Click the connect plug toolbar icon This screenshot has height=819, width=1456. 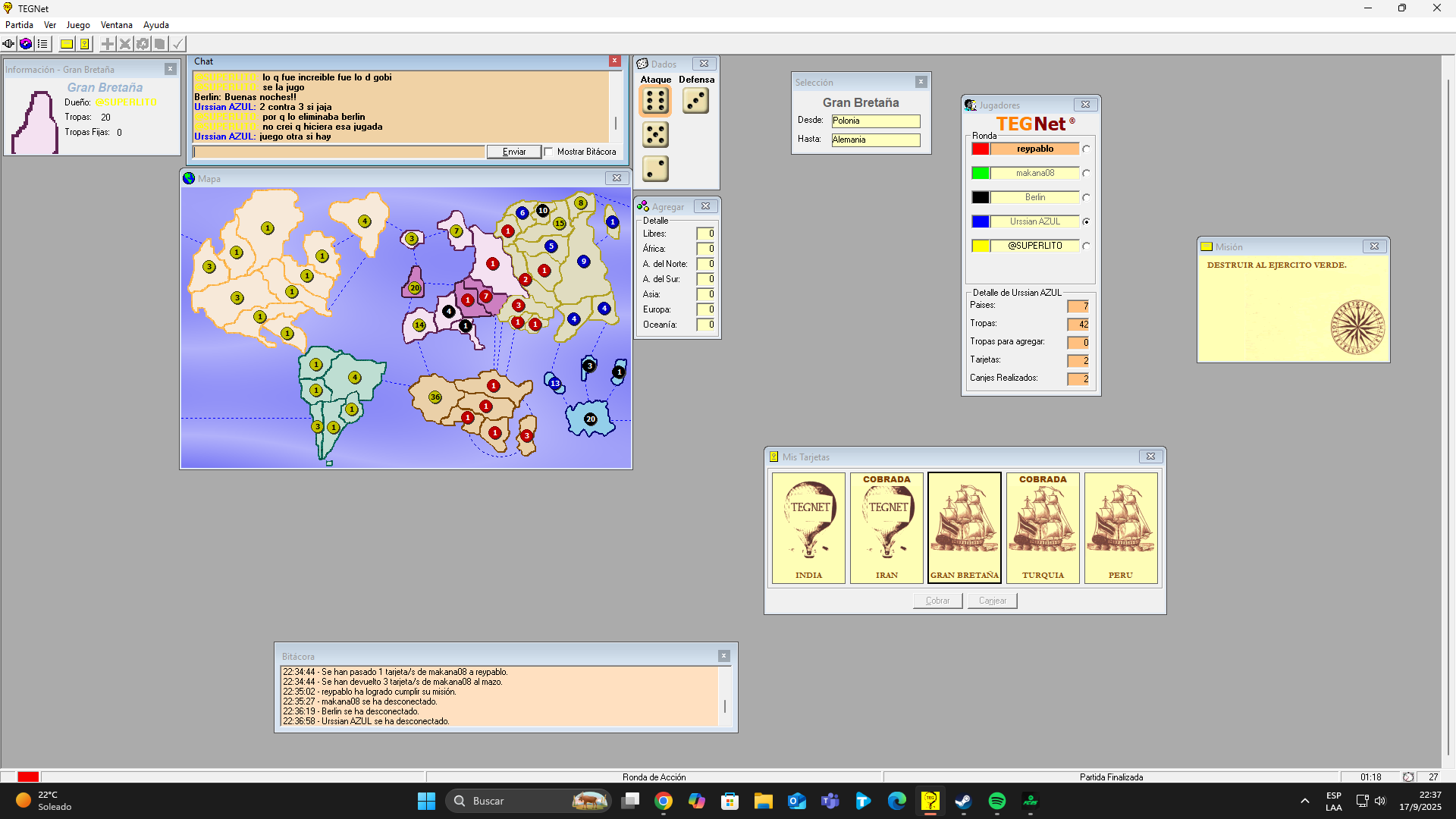tap(8, 44)
